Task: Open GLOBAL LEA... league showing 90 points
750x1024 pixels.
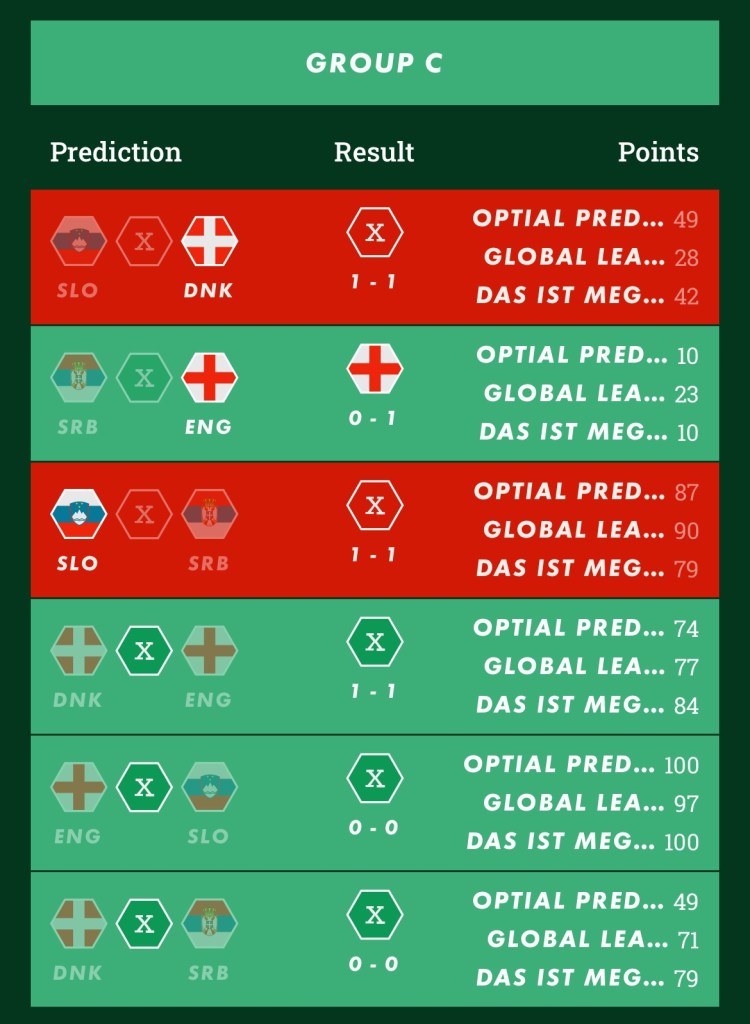Action: point(574,530)
